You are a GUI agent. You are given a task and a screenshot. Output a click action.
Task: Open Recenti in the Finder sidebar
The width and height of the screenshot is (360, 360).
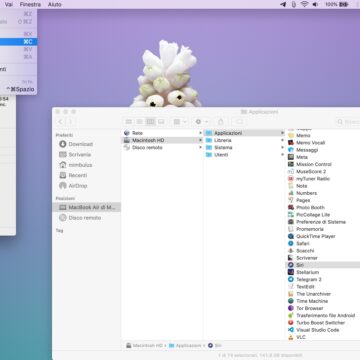point(78,175)
